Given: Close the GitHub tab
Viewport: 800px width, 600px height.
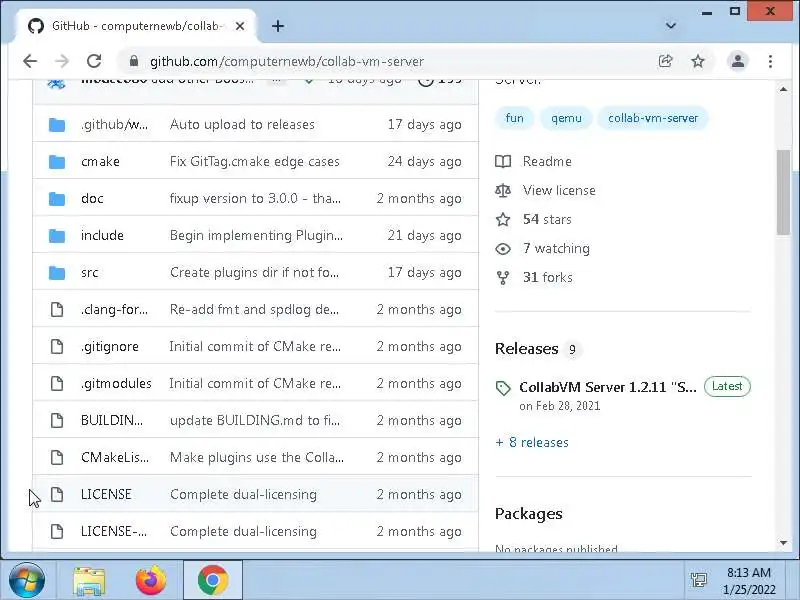Looking at the screenshot, I should pos(240,26).
